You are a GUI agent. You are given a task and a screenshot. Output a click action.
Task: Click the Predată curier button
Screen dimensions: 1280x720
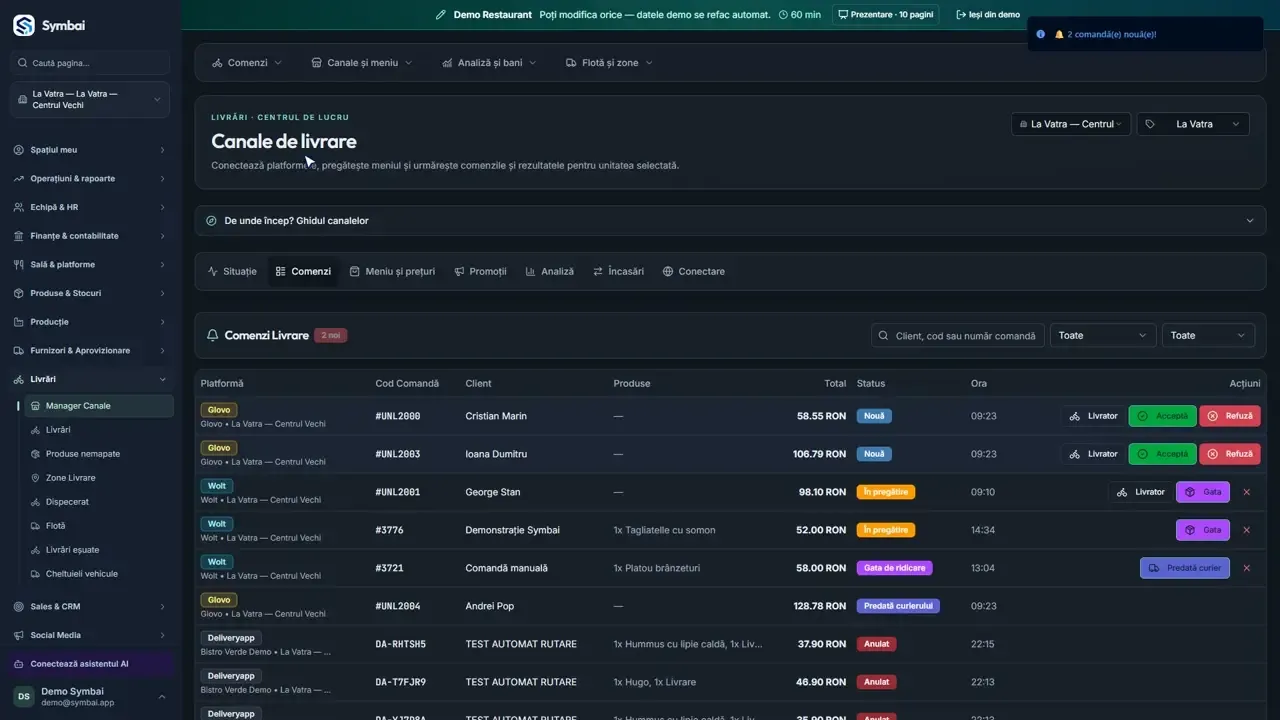pos(1185,568)
